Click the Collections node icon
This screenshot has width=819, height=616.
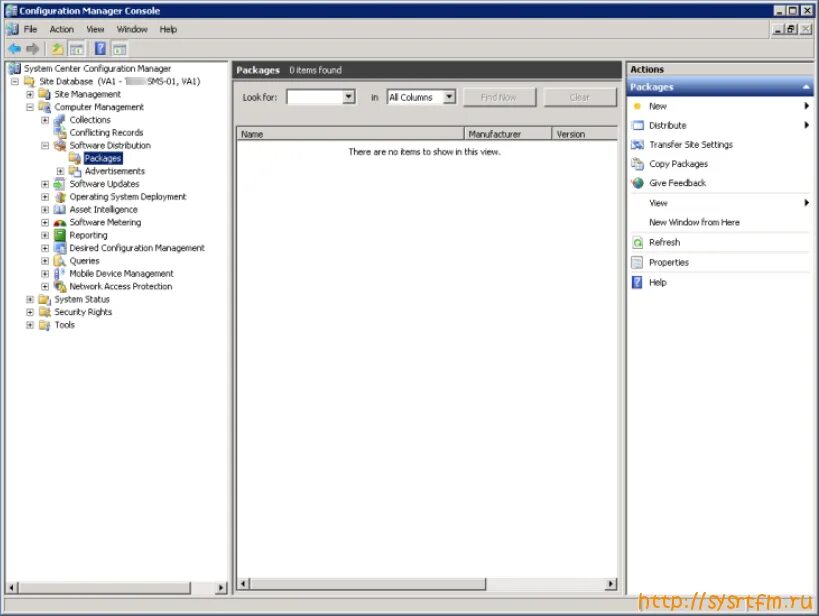60,120
